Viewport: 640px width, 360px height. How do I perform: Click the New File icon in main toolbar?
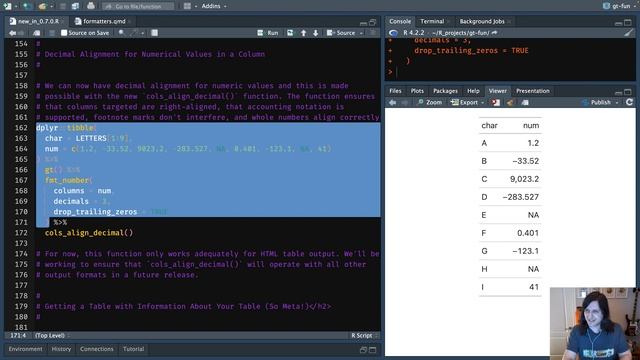[7, 6]
